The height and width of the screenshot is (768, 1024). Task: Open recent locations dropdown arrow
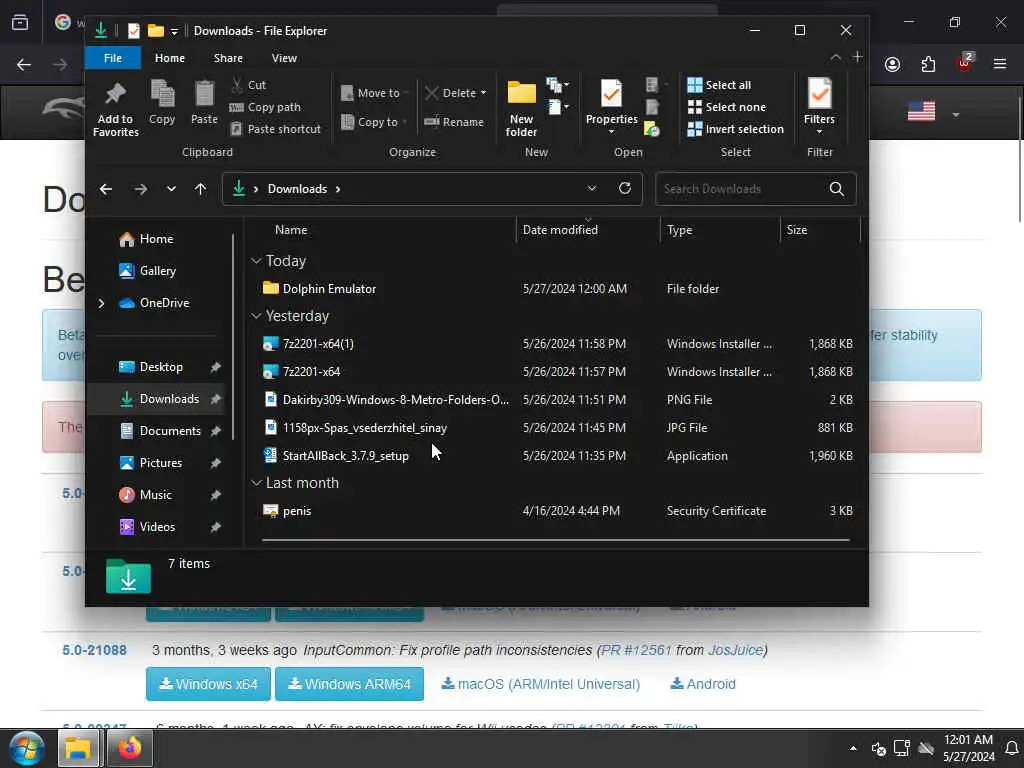171,189
